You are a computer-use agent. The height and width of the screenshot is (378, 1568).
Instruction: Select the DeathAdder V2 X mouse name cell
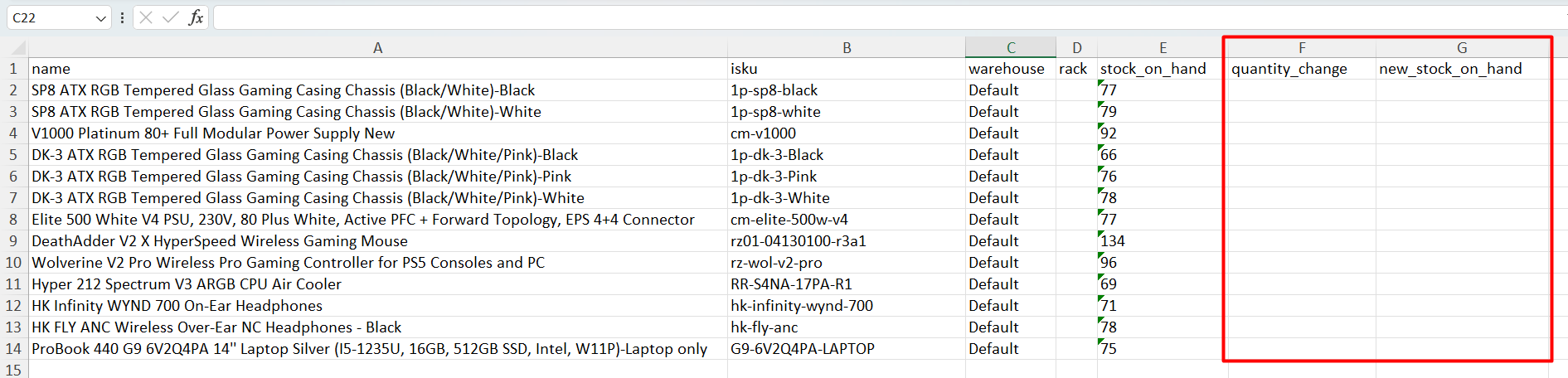click(x=377, y=241)
